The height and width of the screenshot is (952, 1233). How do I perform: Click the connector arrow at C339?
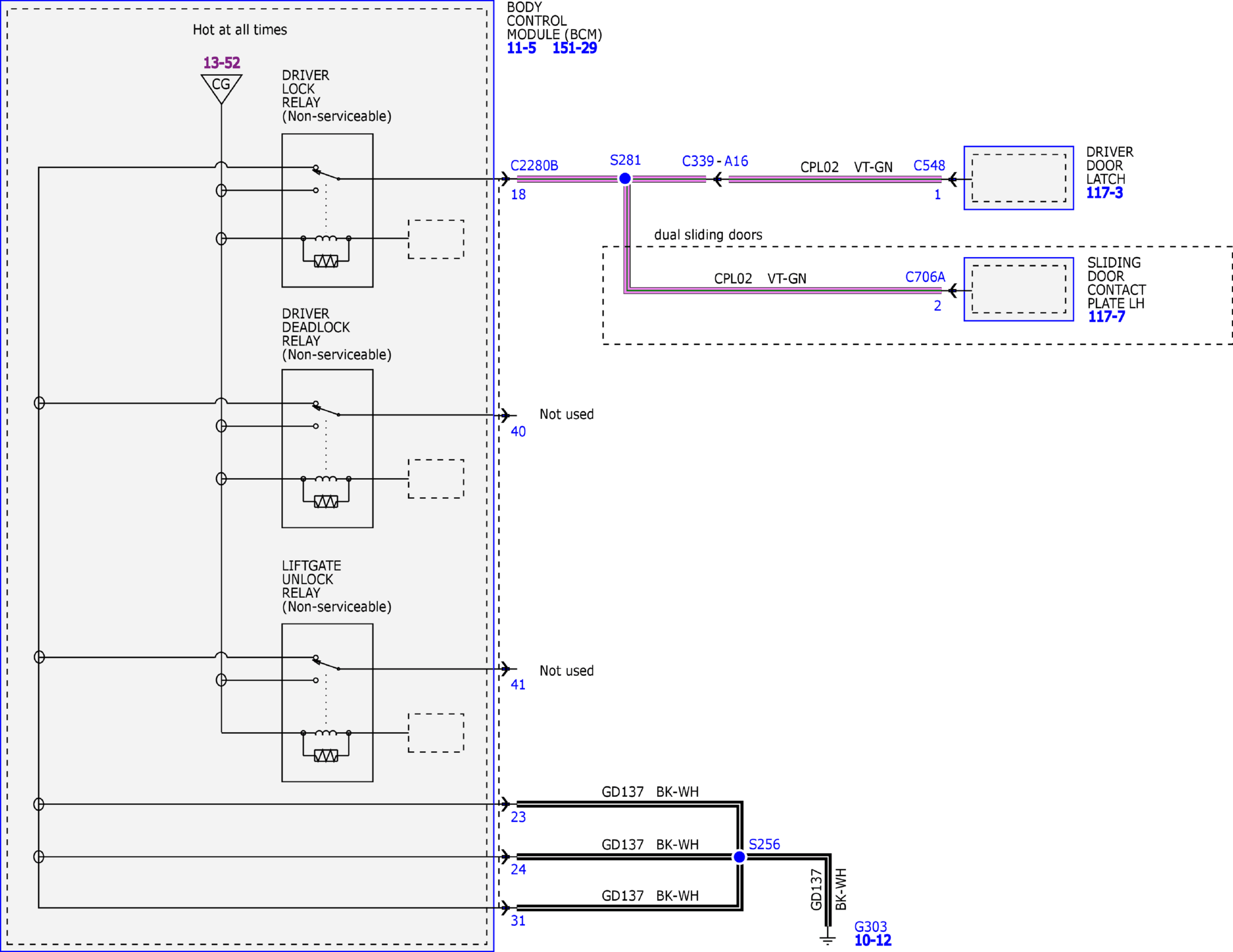(x=718, y=179)
